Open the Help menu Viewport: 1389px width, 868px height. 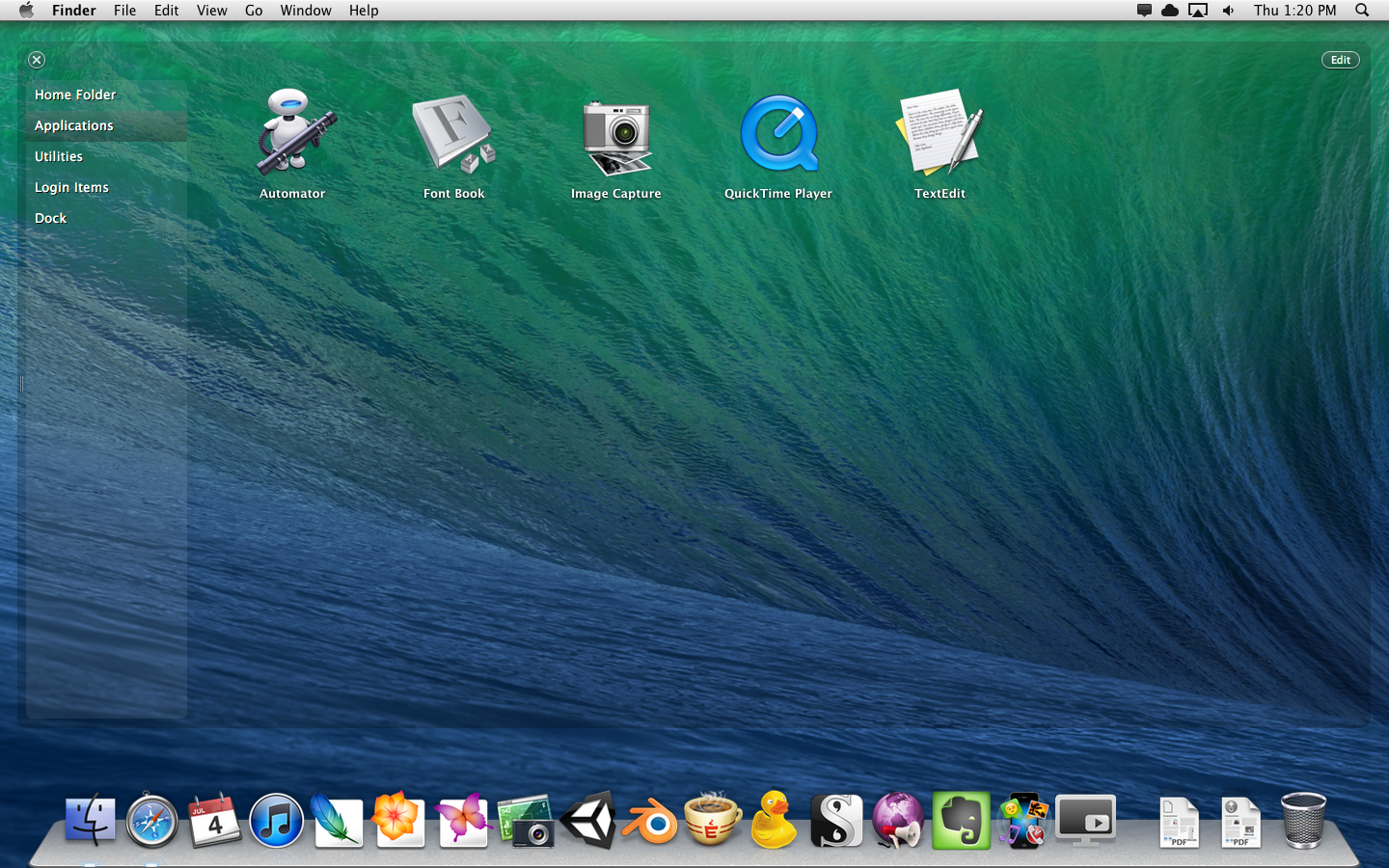tap(364, 11)
